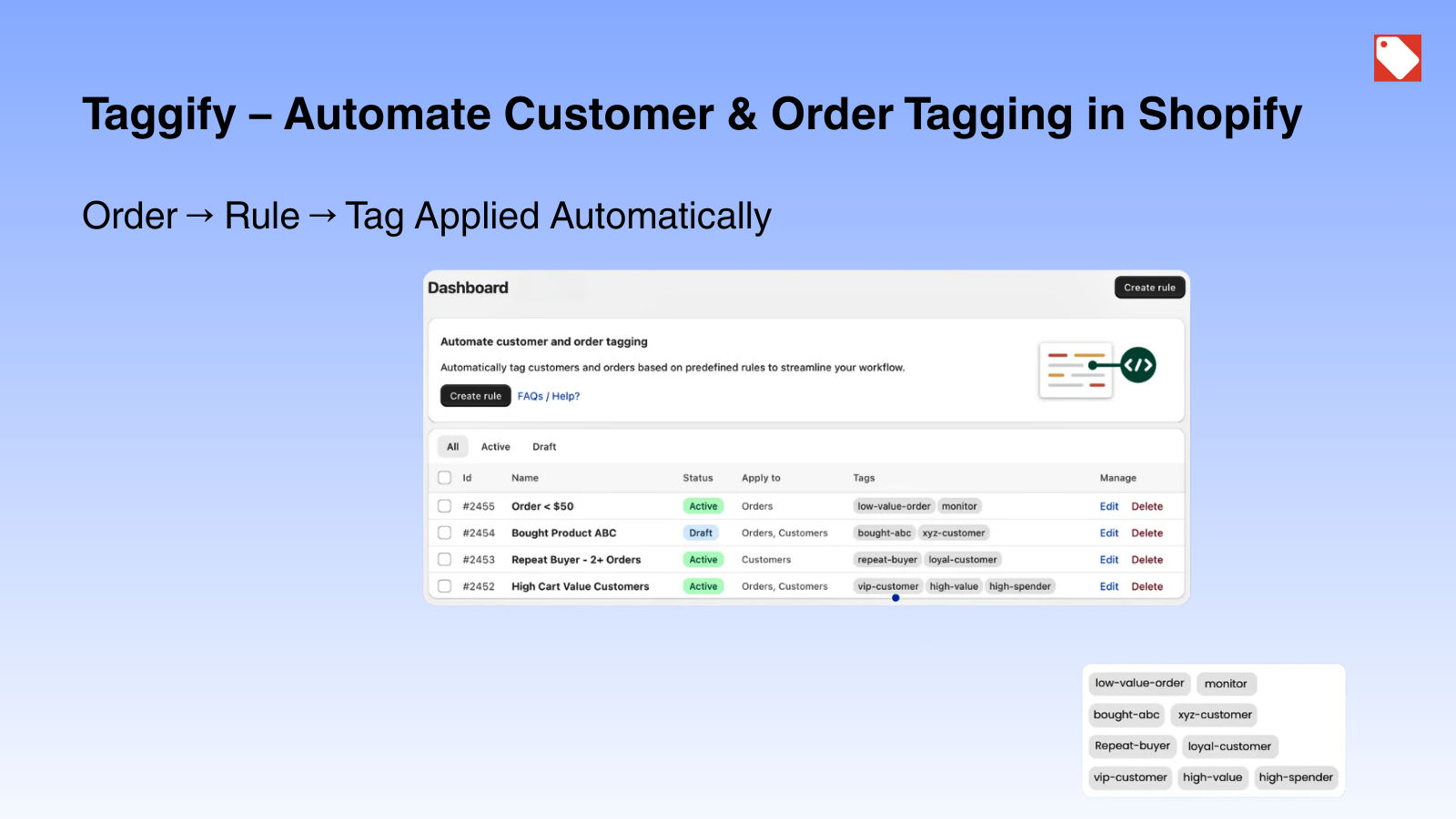This screenshot has width=1456, height=819.
Task: Select the checkbox for rule #2455
Action: pos(445,506)
